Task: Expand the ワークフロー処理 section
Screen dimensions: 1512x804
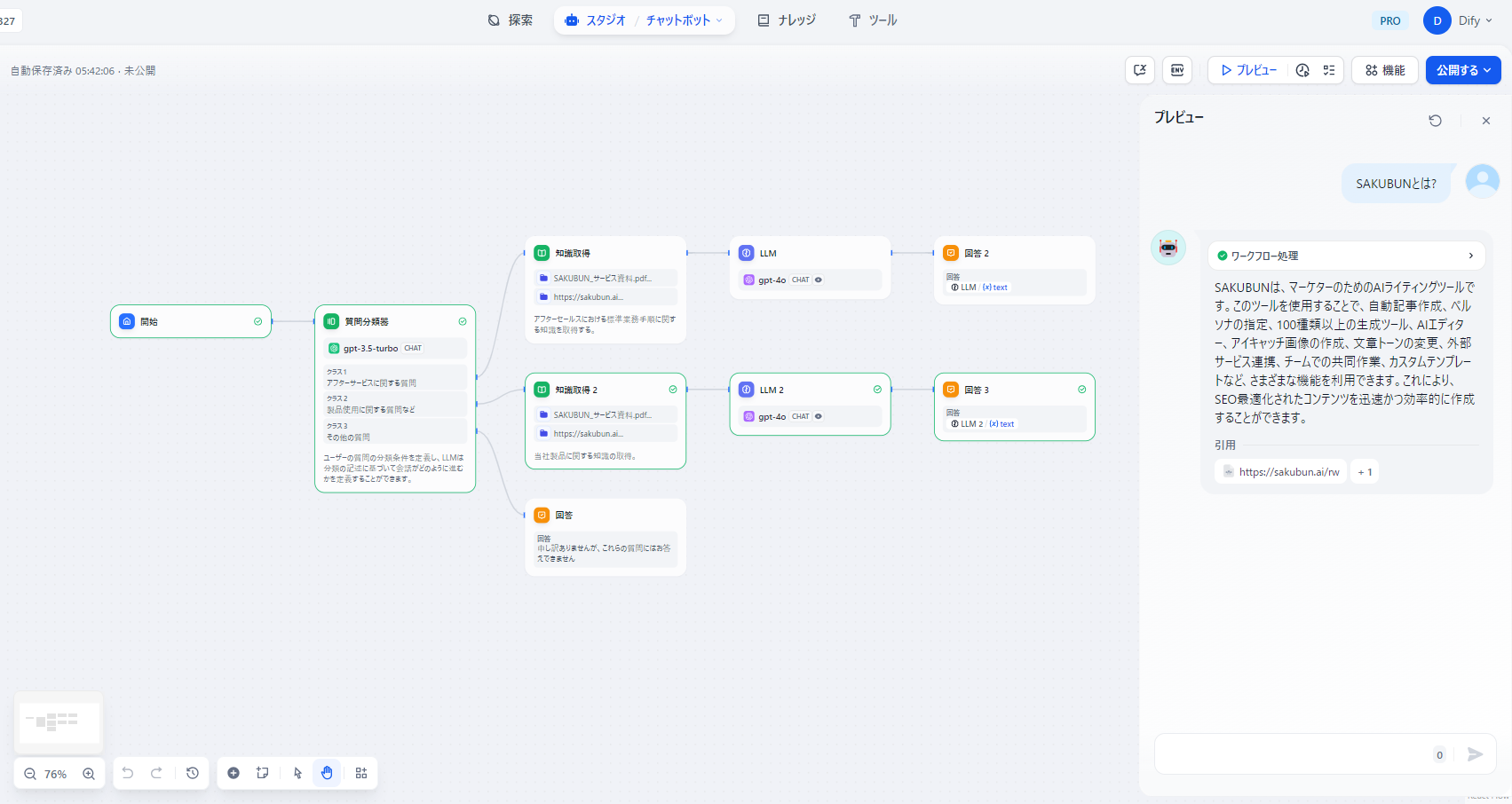Action: 1346,256
